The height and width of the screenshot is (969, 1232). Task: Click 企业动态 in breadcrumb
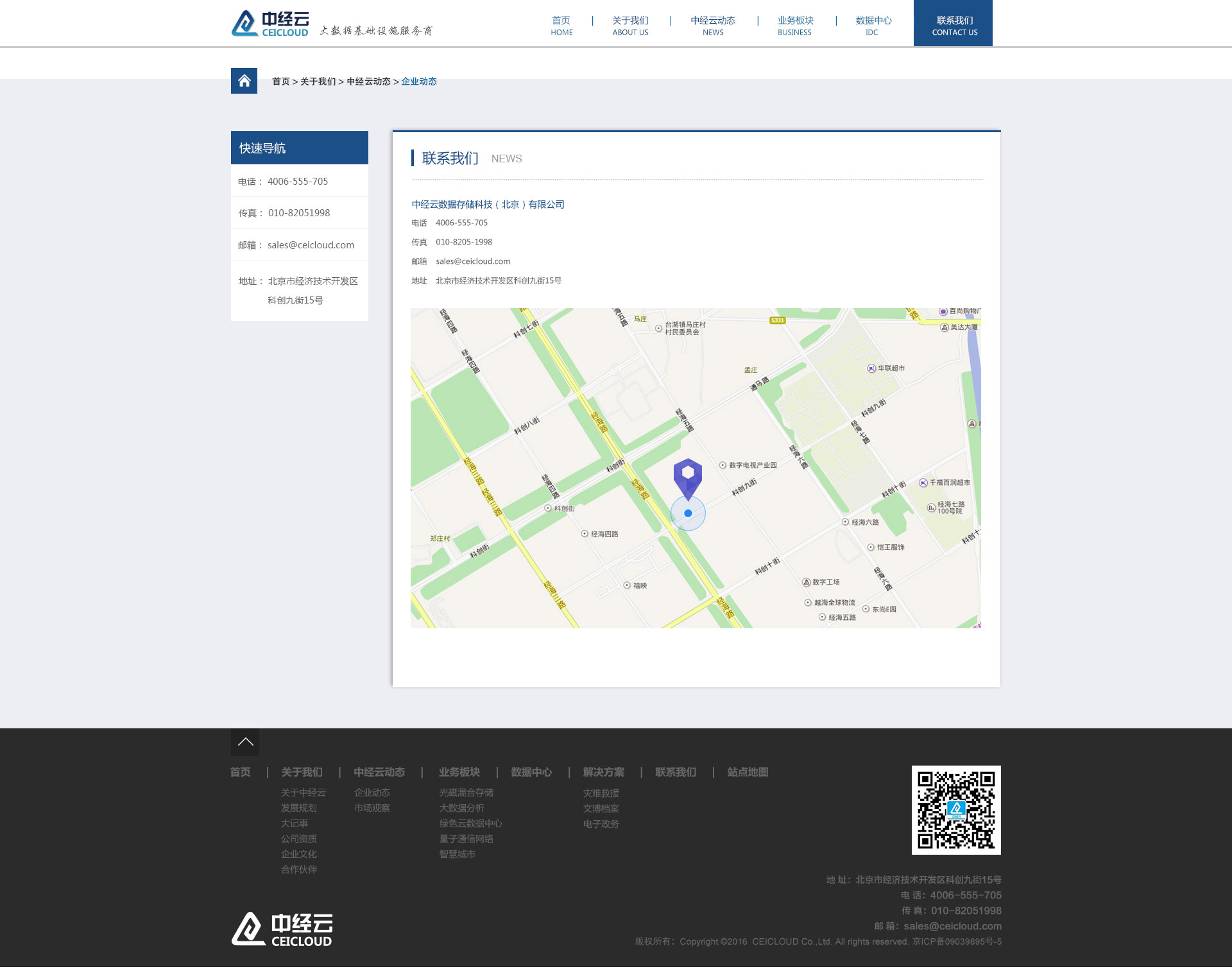click(x=419, y=81)
